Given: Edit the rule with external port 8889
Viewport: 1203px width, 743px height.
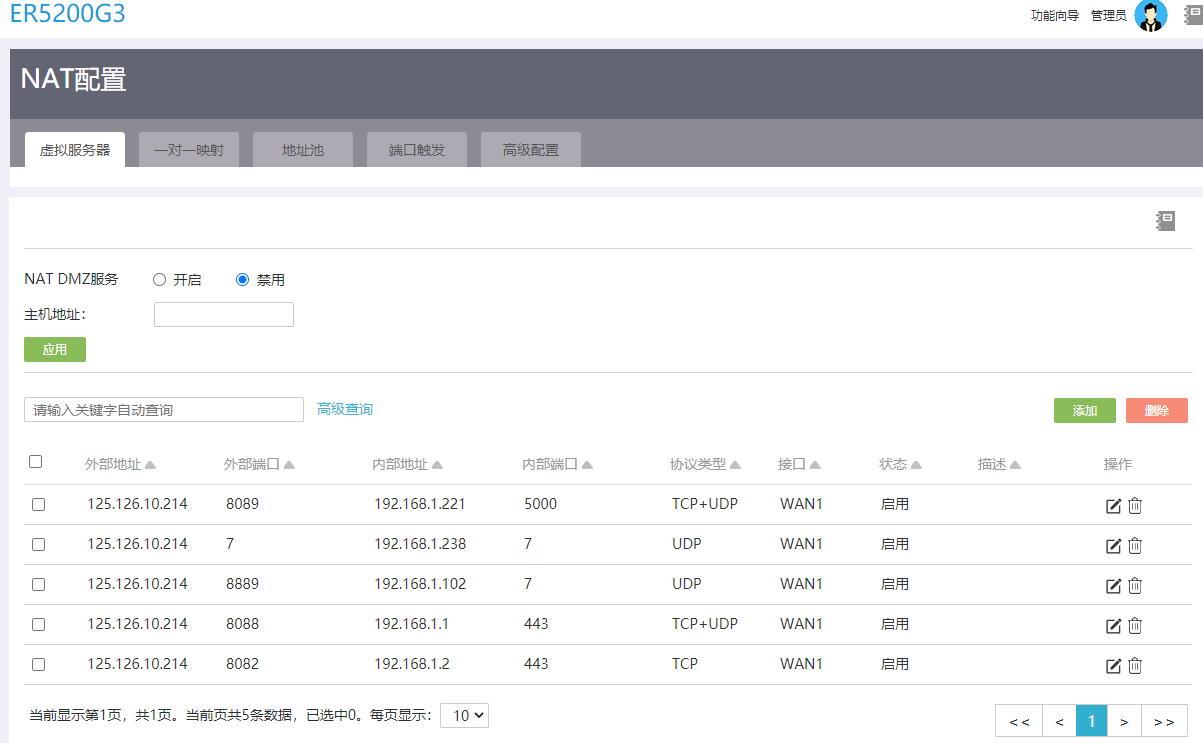Looking at the screenshot, I should [1113, 585].
